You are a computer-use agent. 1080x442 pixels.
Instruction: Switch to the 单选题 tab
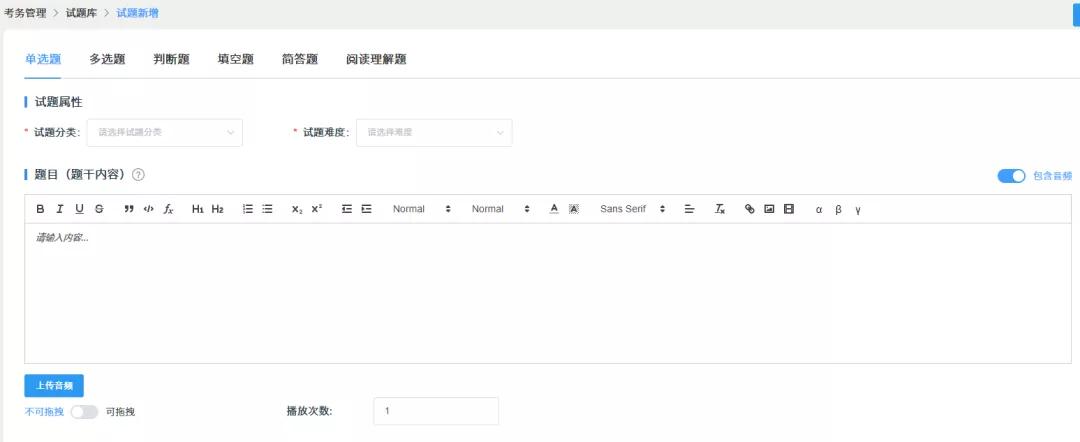[x=43, y=59]
